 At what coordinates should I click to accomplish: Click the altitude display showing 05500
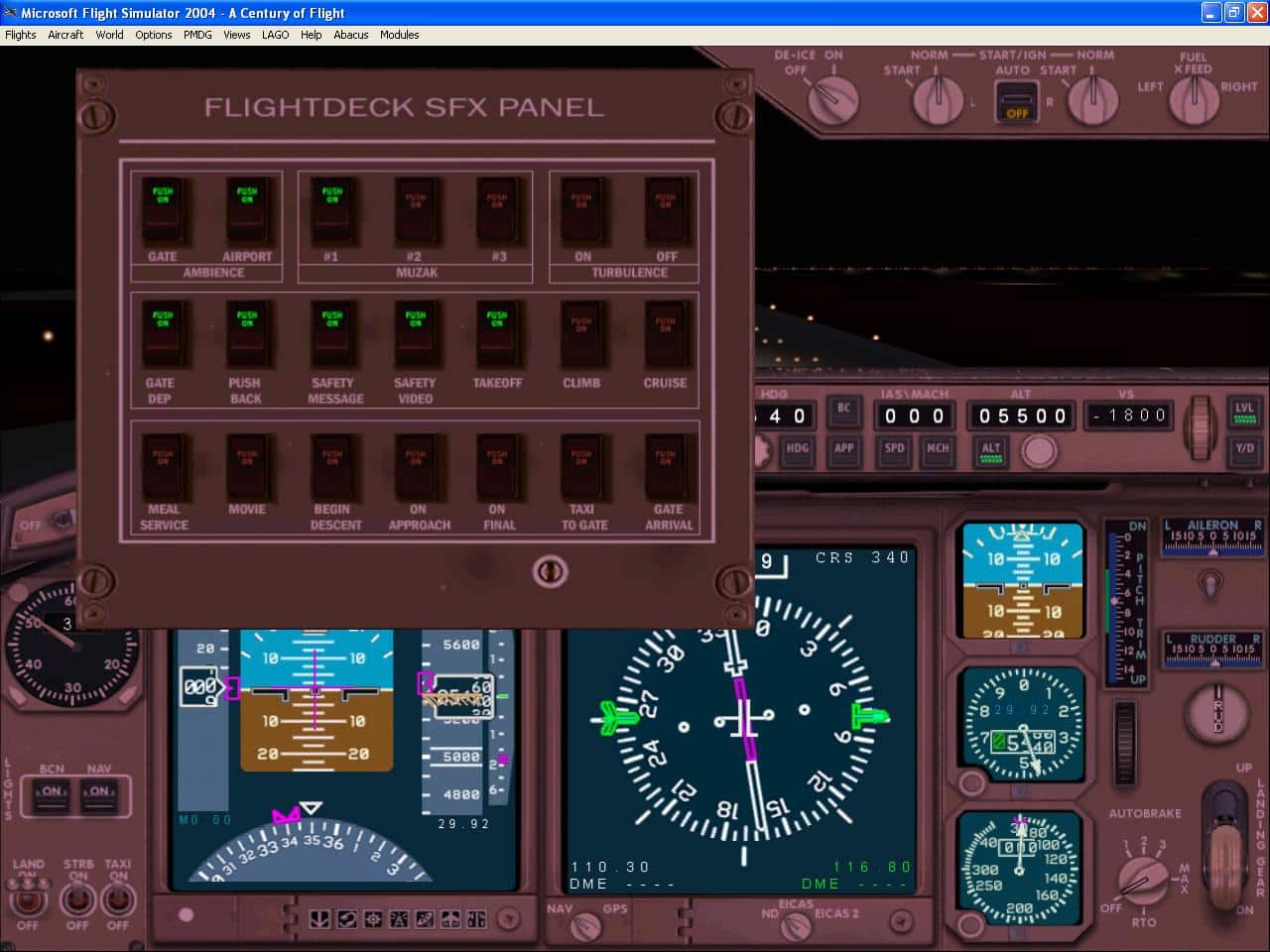(x=1022, y=416)
